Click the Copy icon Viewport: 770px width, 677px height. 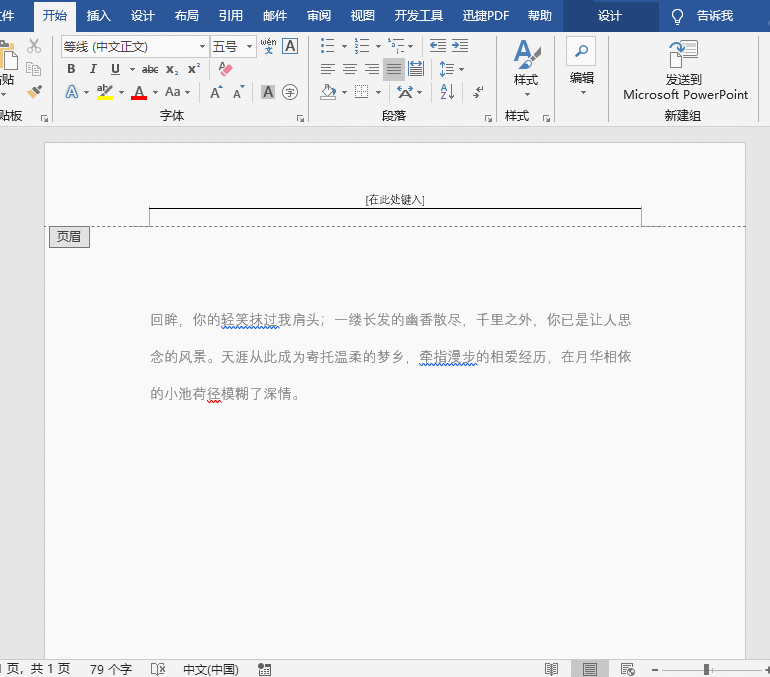33,69
